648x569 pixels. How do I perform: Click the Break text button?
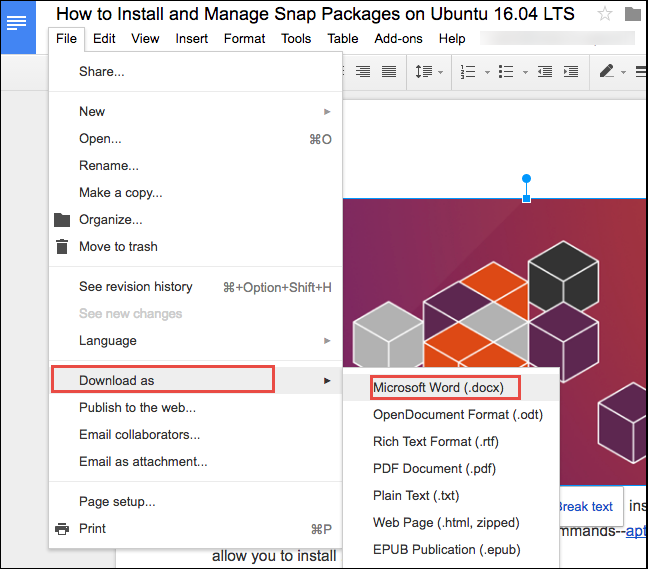585,506
